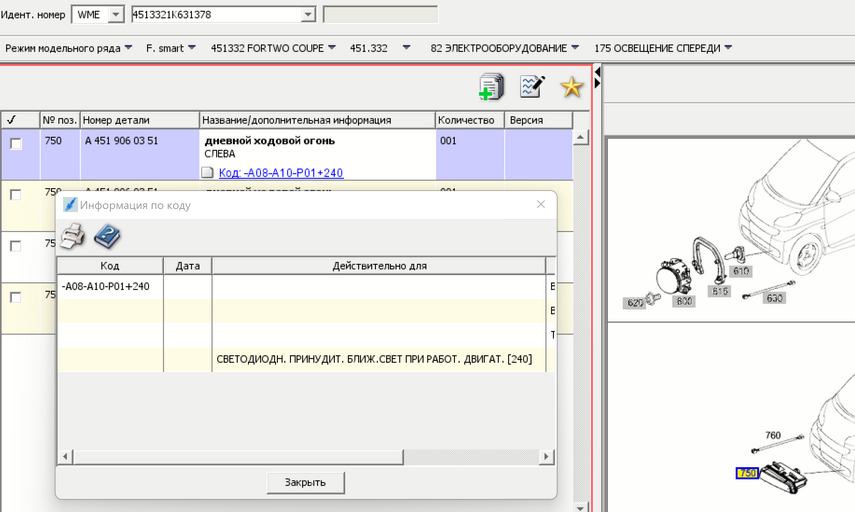Open the Код: -A08-A10-P01+240 link
The image size is (855, 512).
(280, 173)
